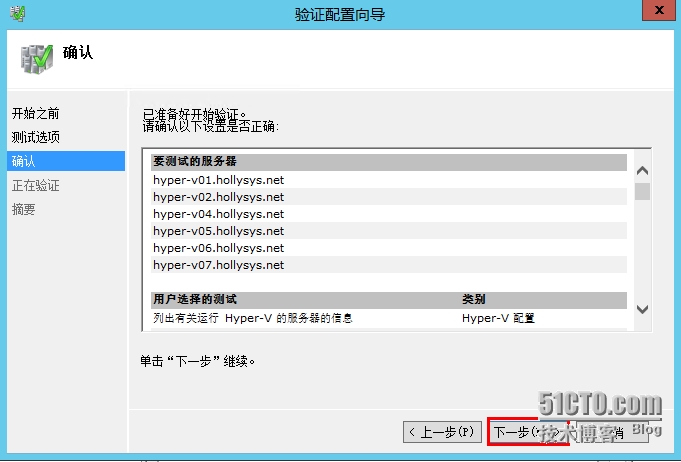Select the hyper-v06.hollysys.net row

click(218, 248)
